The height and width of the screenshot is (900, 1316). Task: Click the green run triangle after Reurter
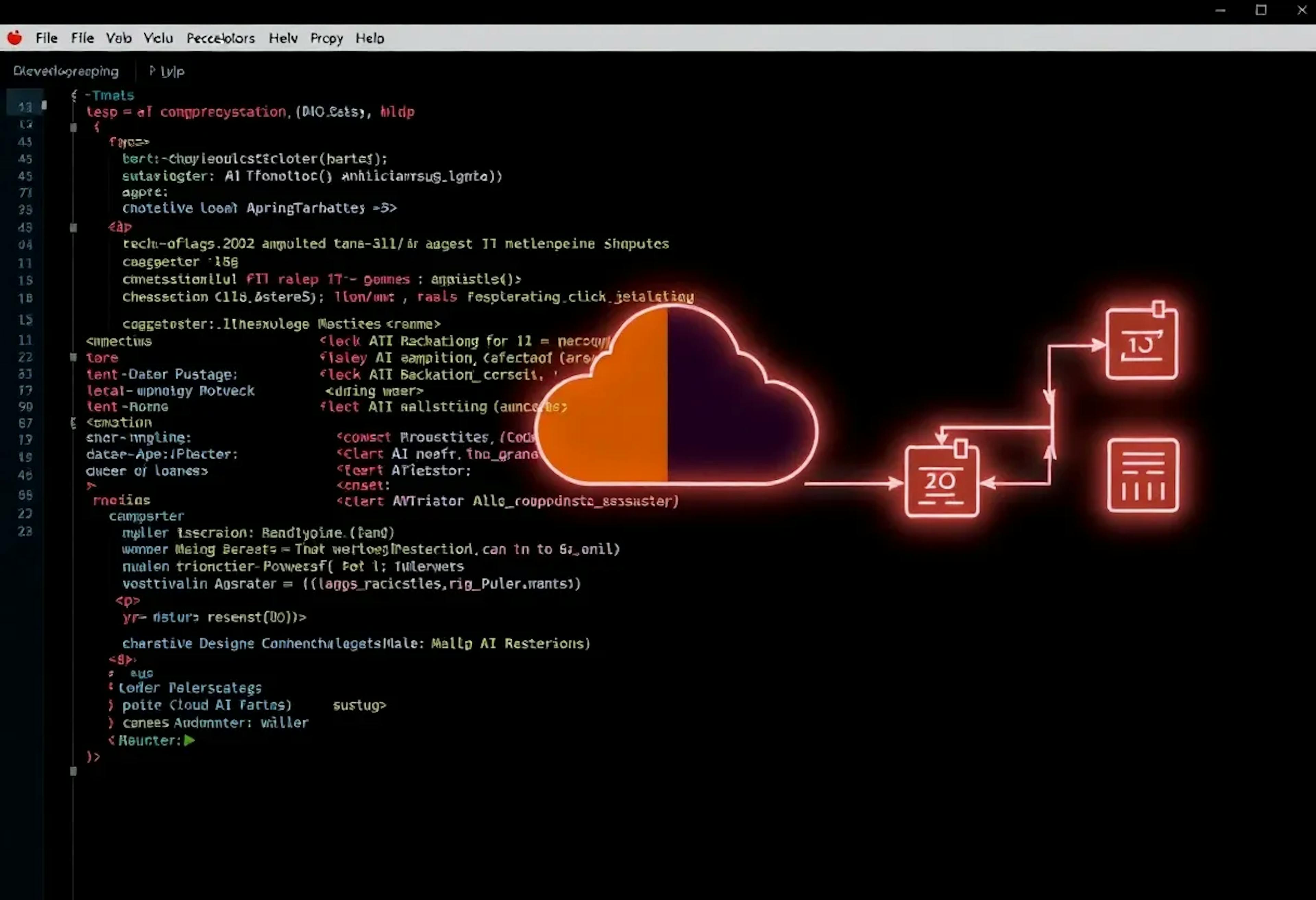(188, 740)
